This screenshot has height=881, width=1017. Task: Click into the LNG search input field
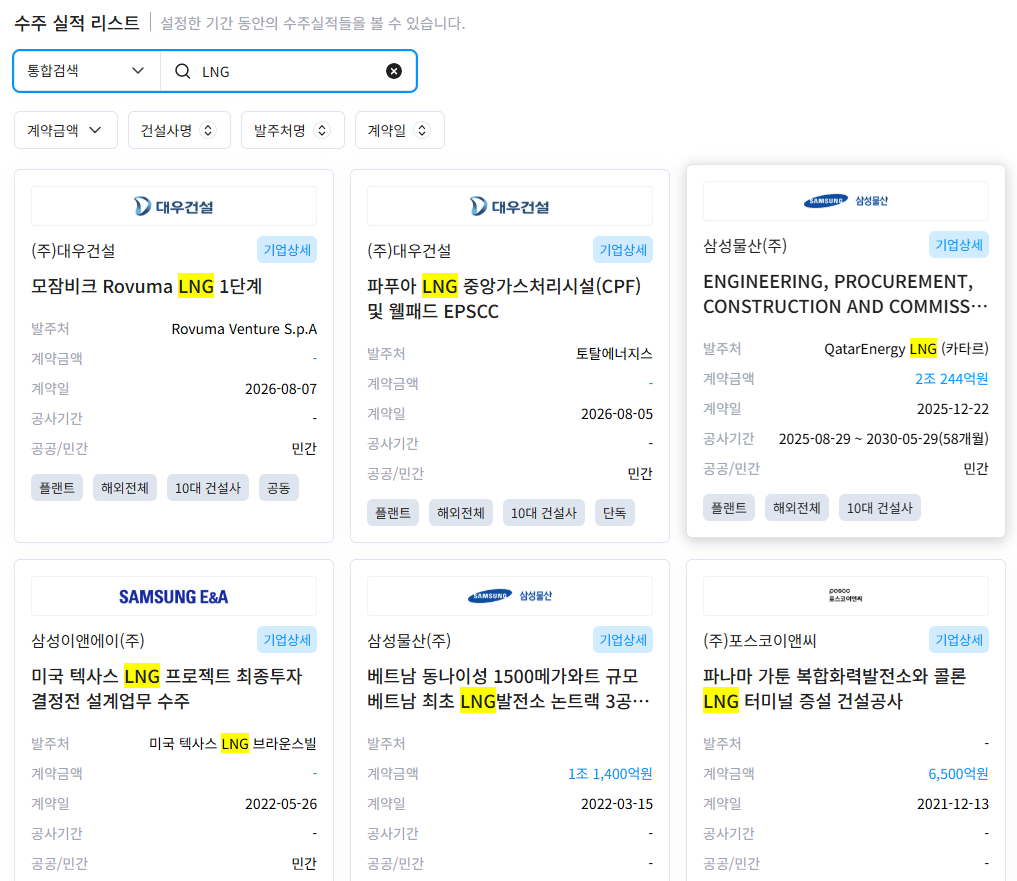click(289, 71)
